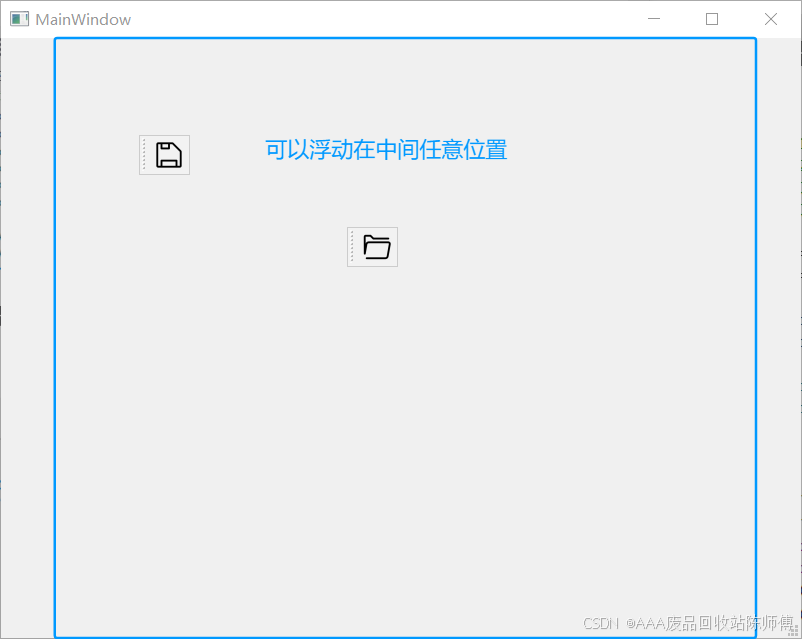The image size is (802, 639).
Task: Click the top edge of the blue frame
Action: click(x=400, y=39)
